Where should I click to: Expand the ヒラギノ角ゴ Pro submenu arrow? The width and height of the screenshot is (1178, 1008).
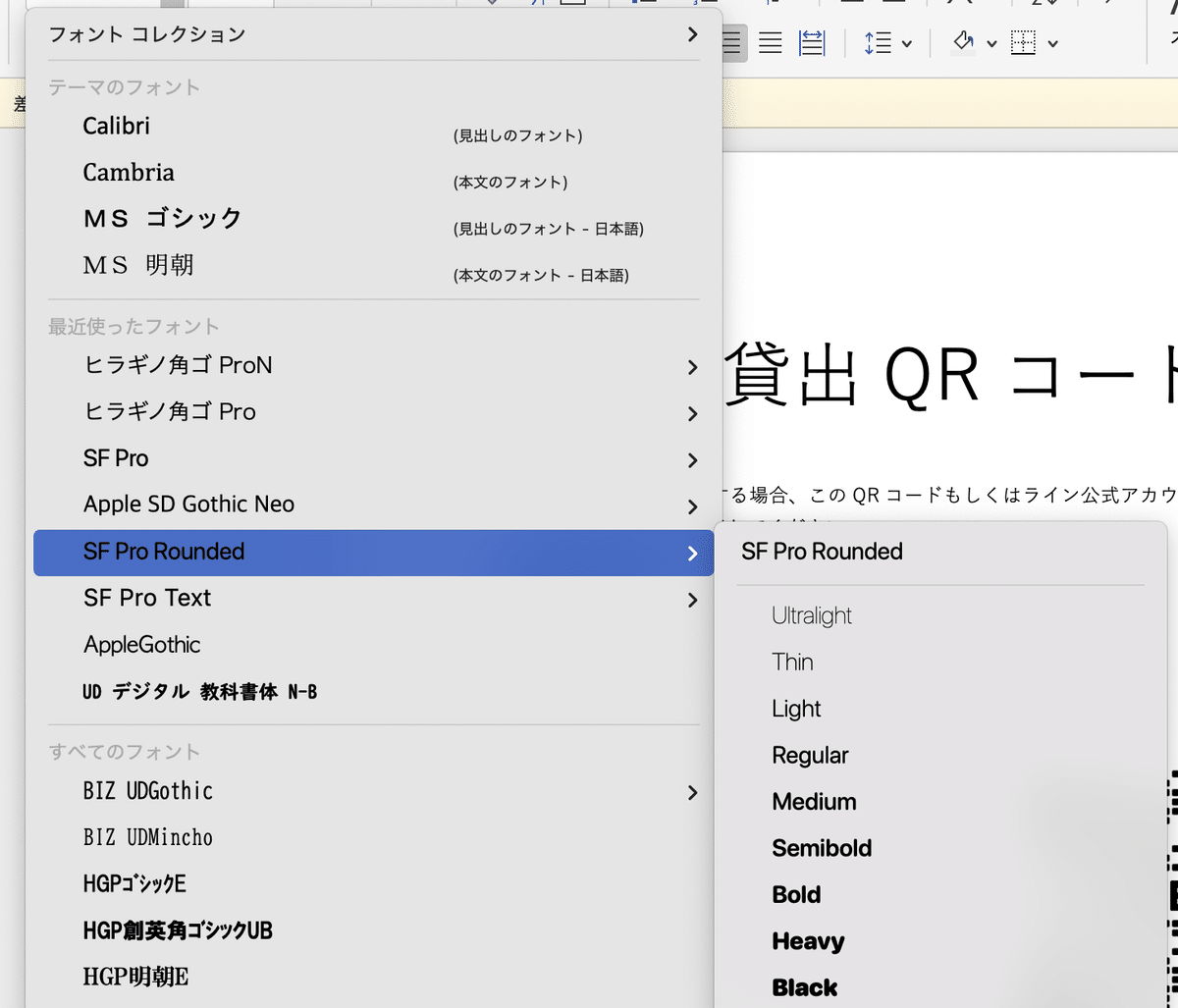point(692,413)
